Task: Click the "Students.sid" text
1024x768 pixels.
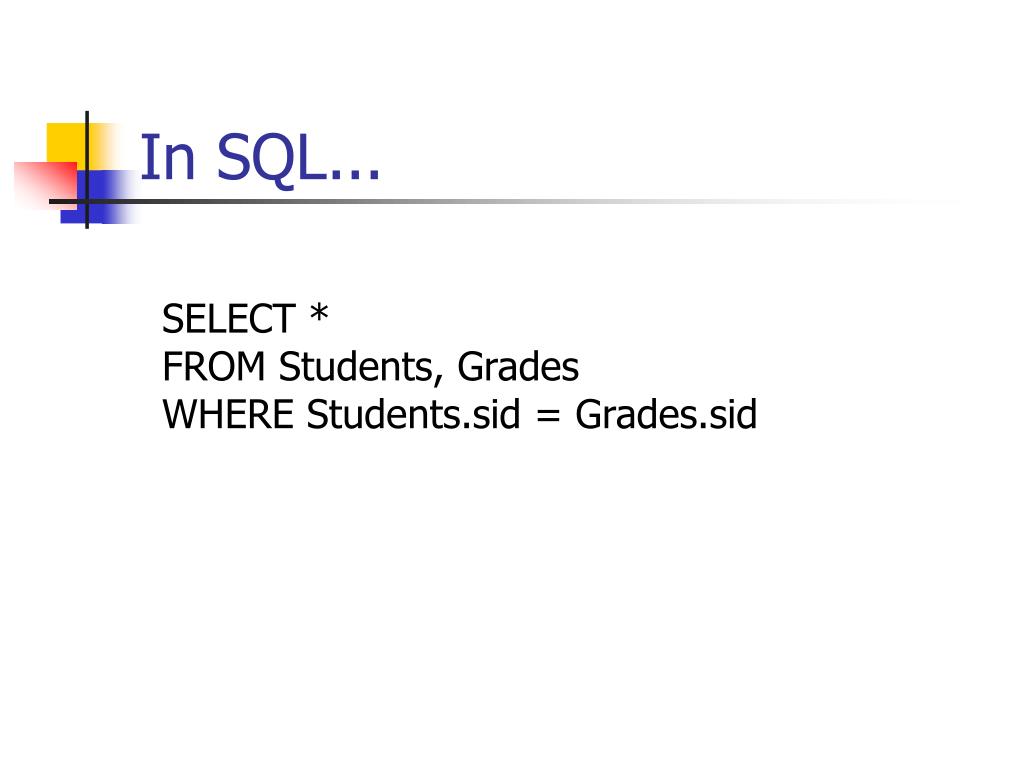Action: 413,414
